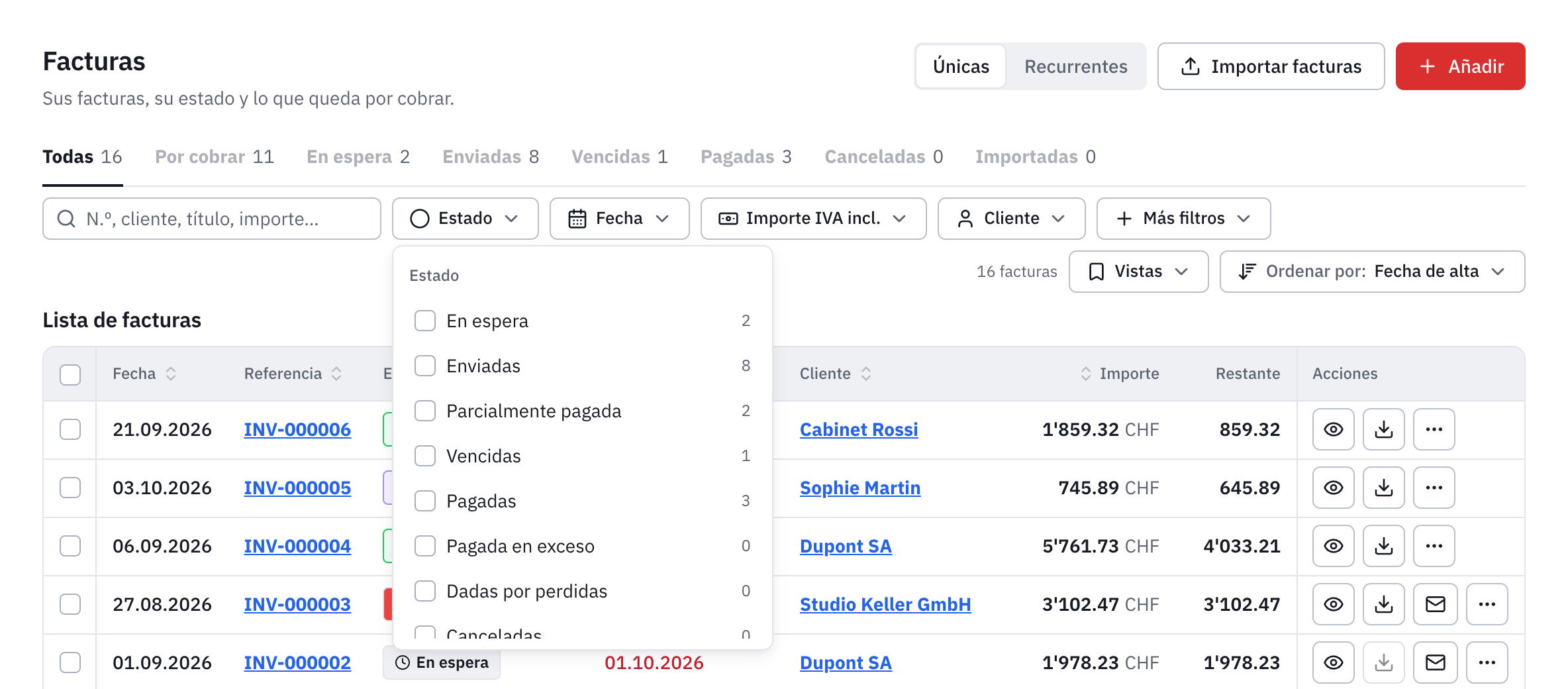Switch to the Vencidas tab
This screenshot has width=1568, height=689.
point(620,157)
